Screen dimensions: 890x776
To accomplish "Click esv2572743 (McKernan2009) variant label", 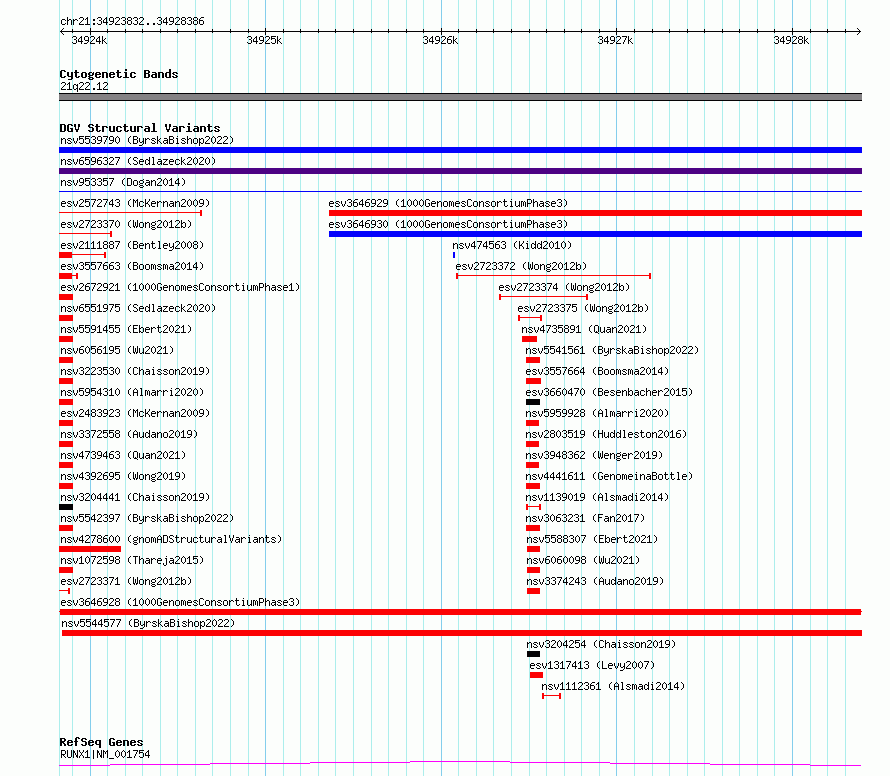I will (x=135, y=203).
